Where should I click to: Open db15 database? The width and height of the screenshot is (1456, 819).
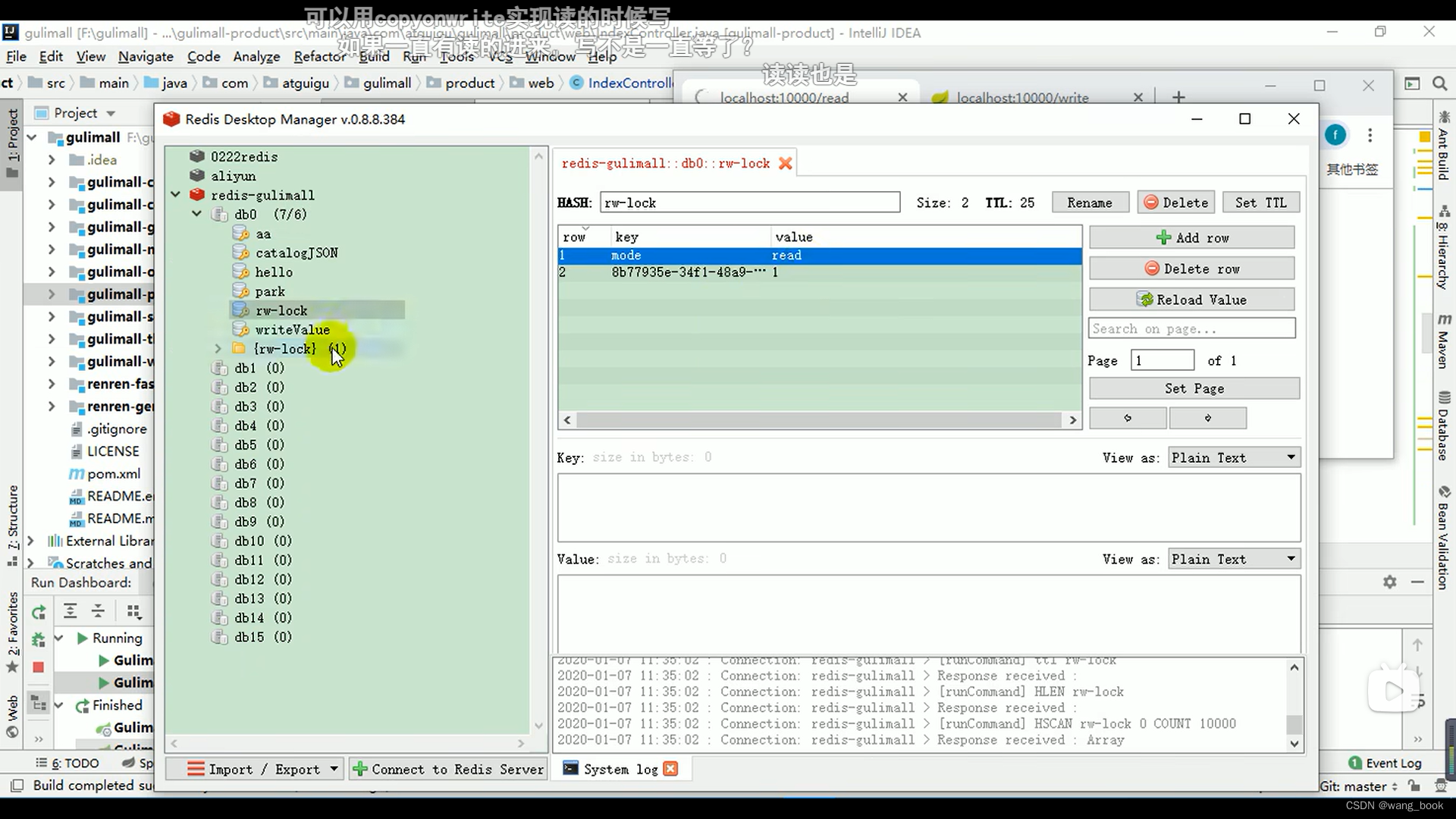(x=262, y=637)
